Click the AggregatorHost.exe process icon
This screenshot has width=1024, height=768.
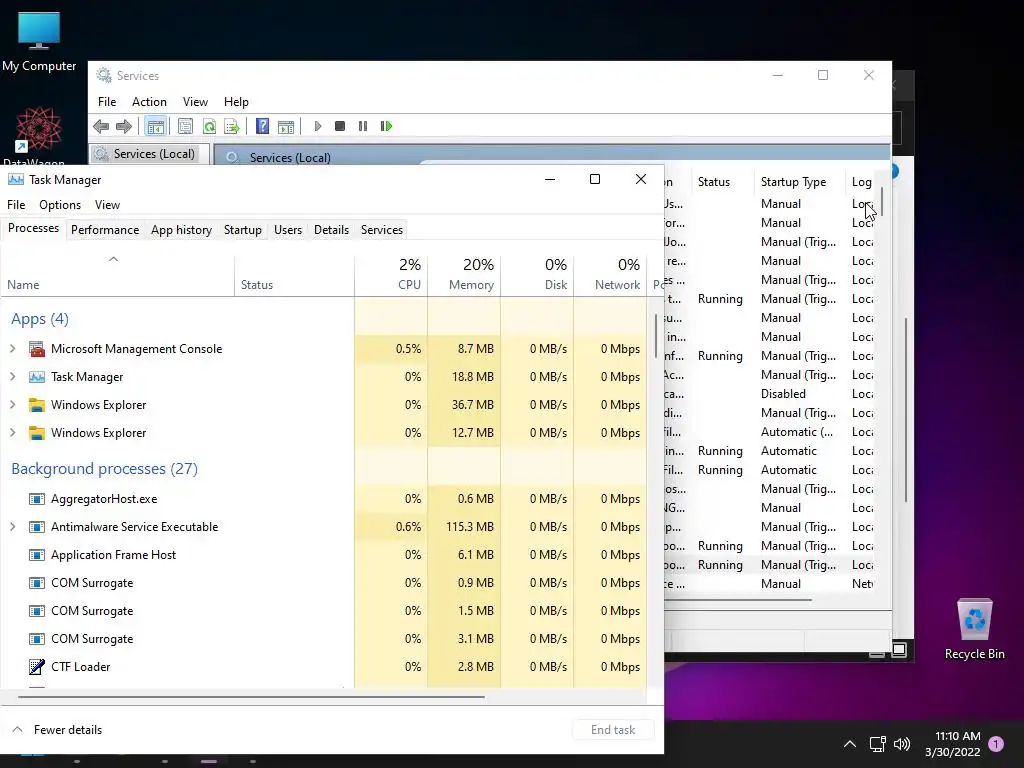37,499
